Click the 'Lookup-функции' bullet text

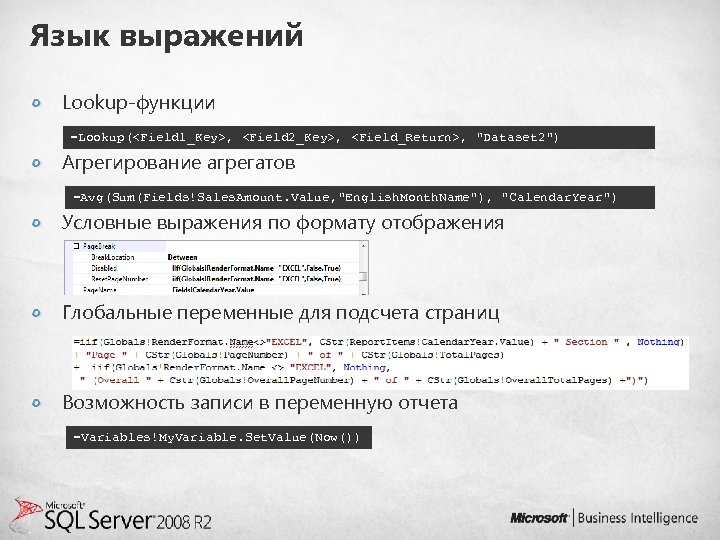[x=139, y=102]
